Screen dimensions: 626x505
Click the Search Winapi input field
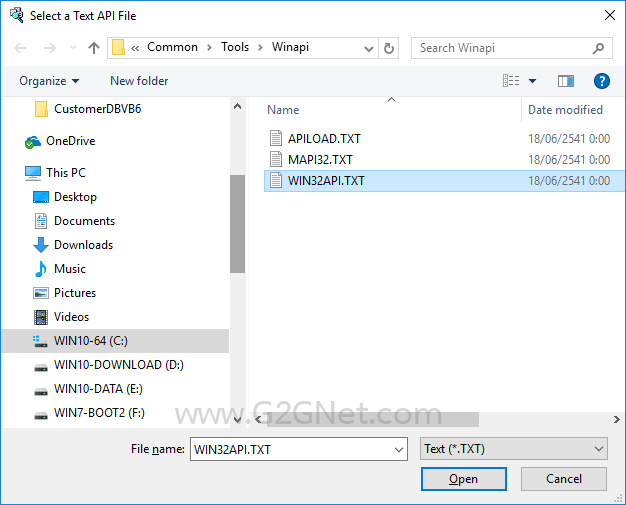(502, 48)
